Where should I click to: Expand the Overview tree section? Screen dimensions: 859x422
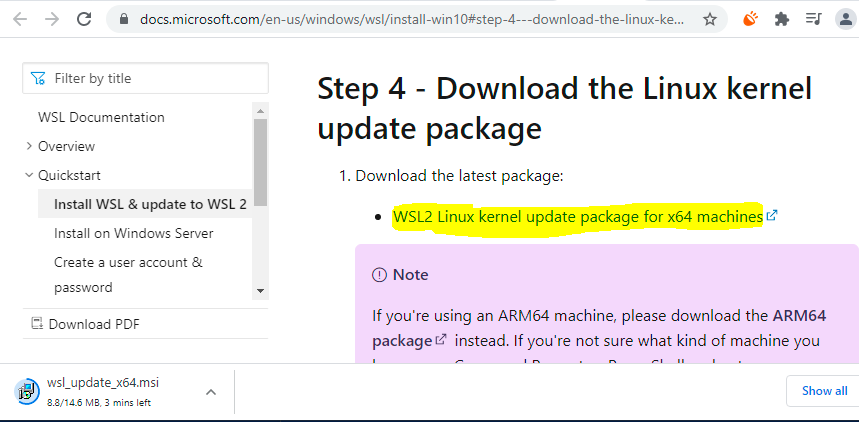coord(29,146)
